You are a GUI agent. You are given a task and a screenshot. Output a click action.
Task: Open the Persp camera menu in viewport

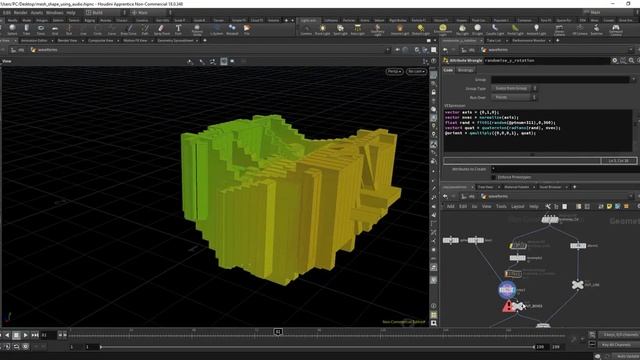tap(394, 71)
